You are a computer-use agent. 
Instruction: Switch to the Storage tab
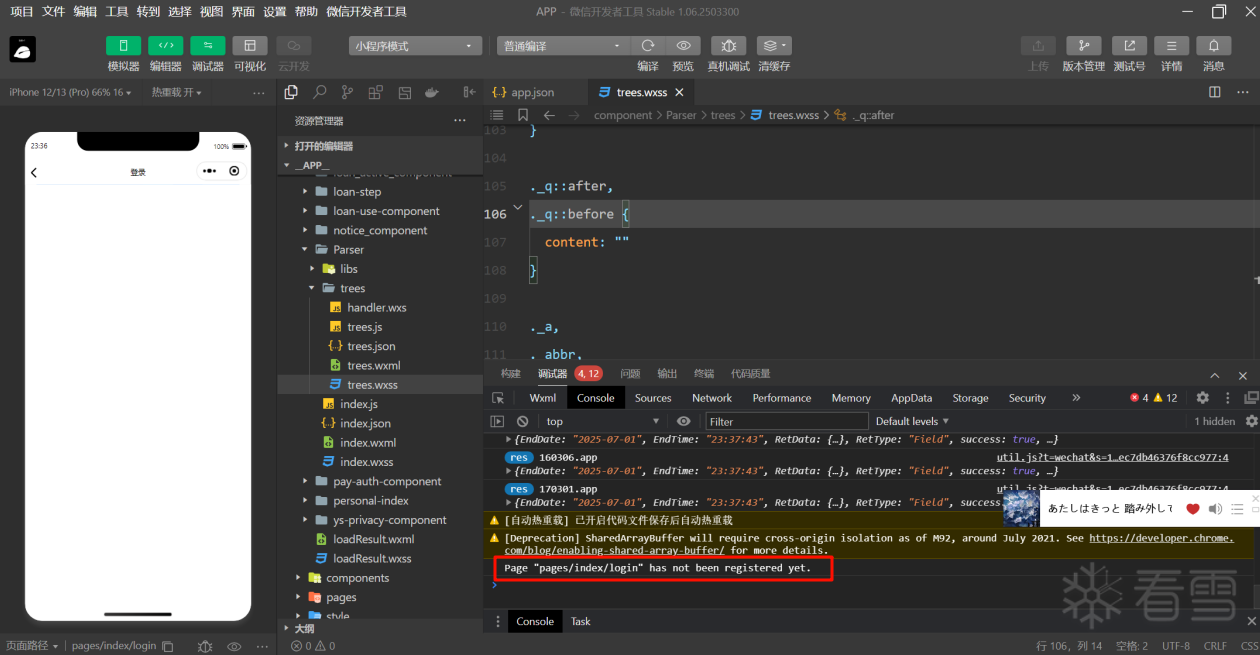(x=970, y=398)
